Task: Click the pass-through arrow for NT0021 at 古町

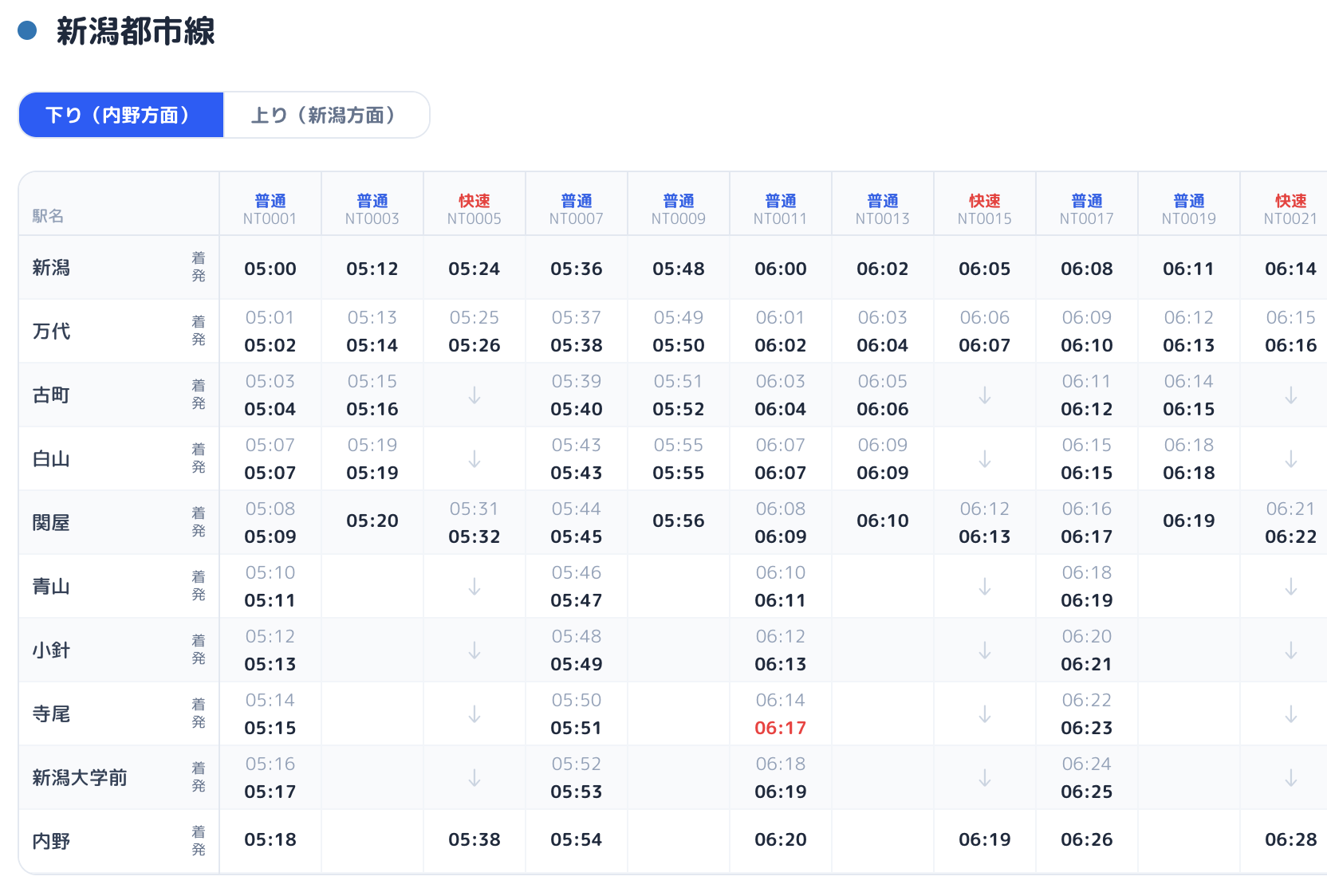Action: [x=1291, y=395]
